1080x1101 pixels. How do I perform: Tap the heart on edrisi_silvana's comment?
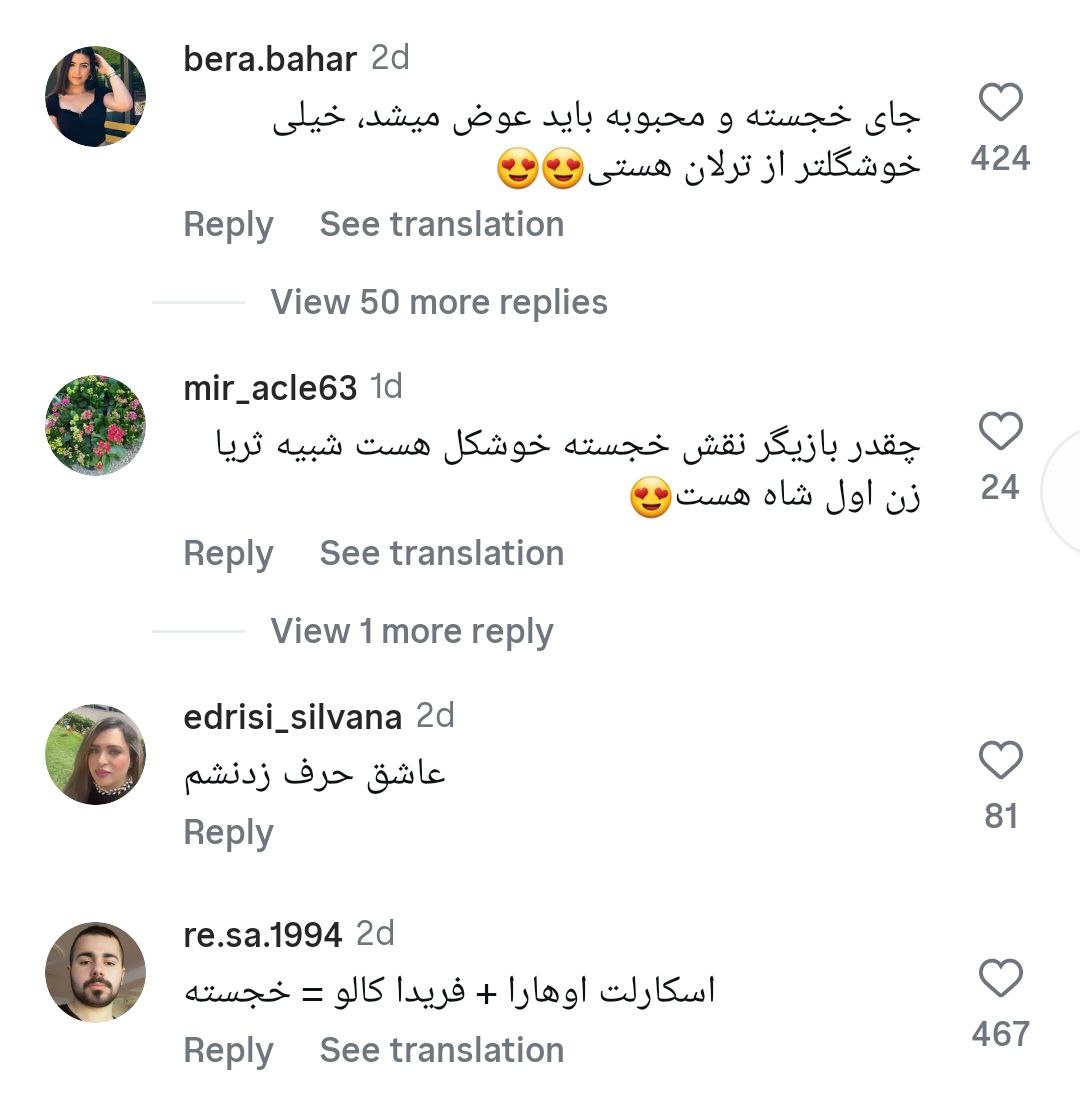tap(999, 761)
